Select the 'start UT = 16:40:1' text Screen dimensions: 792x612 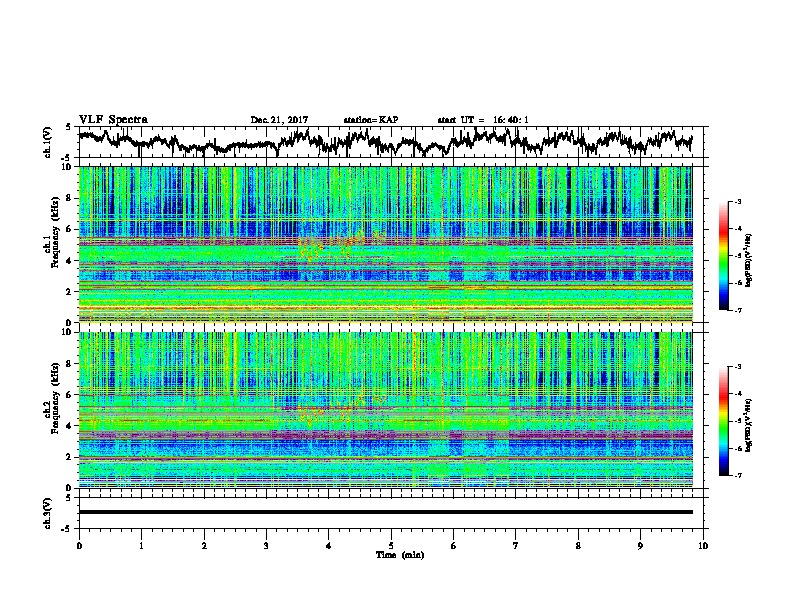[x=483, y=120]
